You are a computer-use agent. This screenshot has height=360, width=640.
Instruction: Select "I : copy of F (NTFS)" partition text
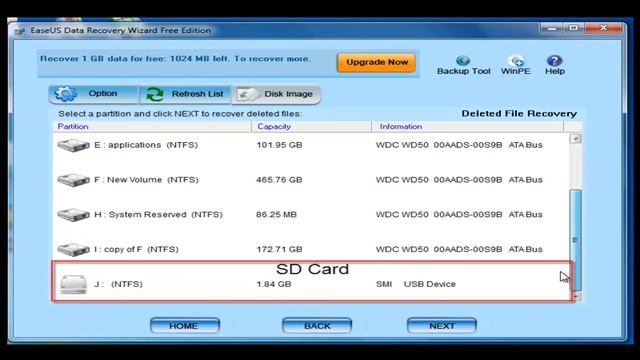[x=136, y=249]
